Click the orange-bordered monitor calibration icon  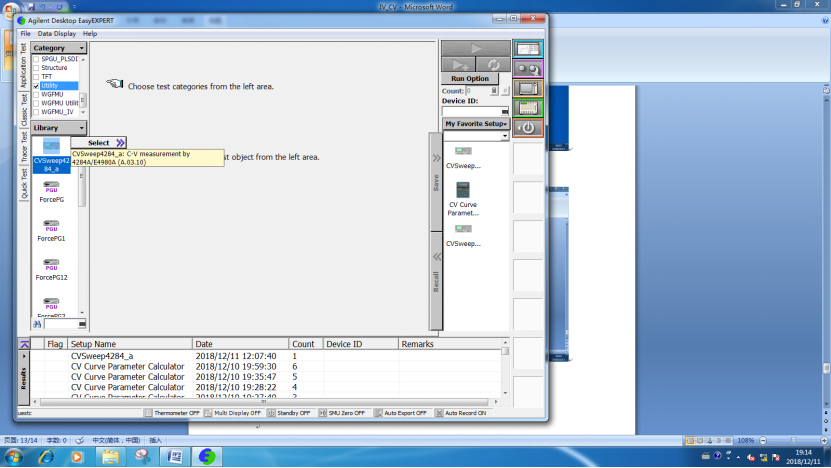(x=528, y=89)
